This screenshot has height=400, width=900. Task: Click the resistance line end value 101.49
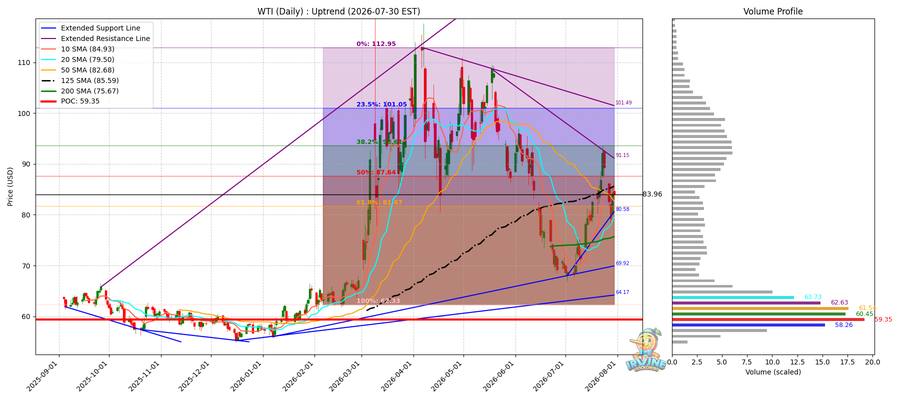pyautogui.click(x=623, y=103)
